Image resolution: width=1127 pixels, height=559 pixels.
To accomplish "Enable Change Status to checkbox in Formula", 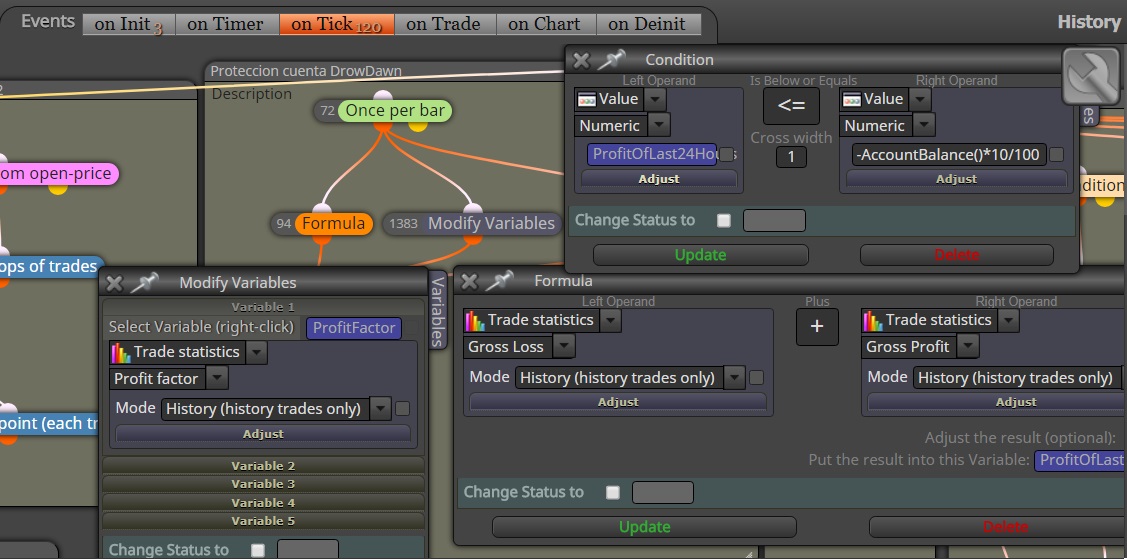I will 612,492.
